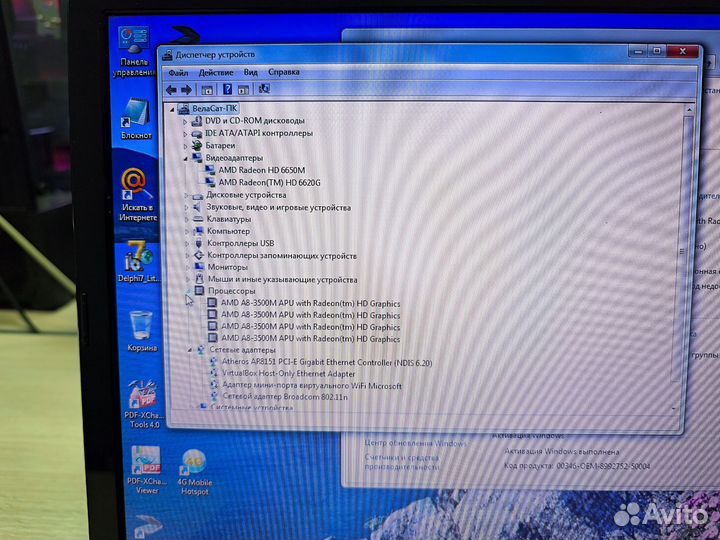
Task: Click the Мыши mouse category icon
Action: (x=199, y=279)
